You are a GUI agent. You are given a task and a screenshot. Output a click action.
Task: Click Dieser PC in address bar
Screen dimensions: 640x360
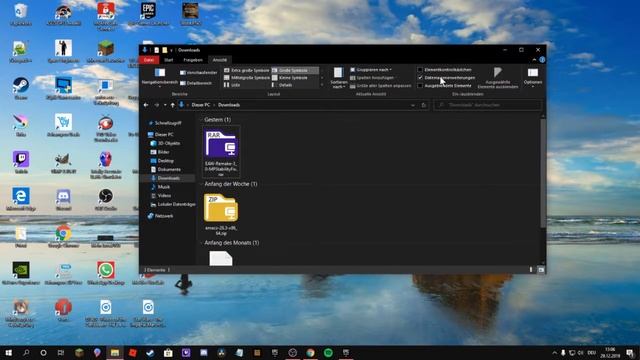(200, 105)
